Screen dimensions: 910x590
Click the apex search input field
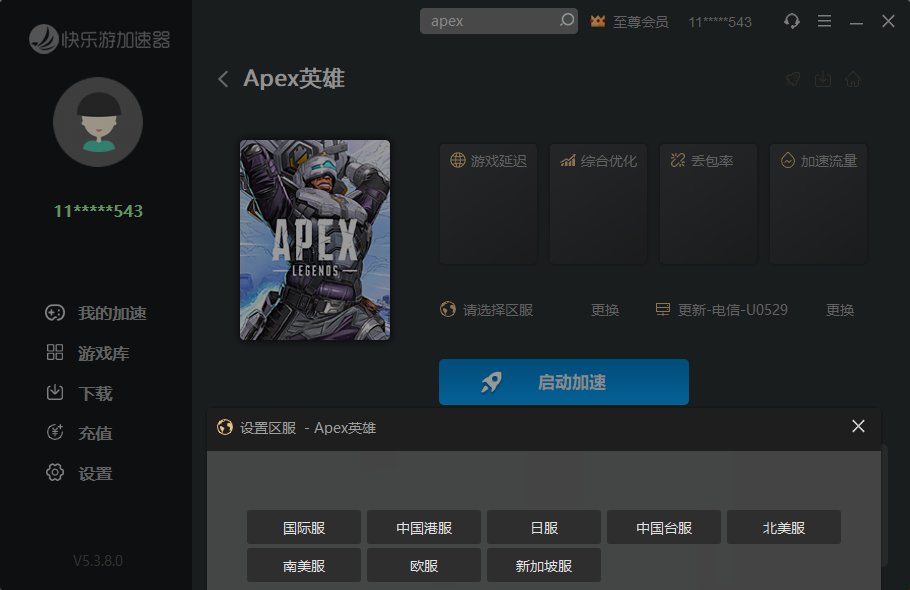point(490,21)
